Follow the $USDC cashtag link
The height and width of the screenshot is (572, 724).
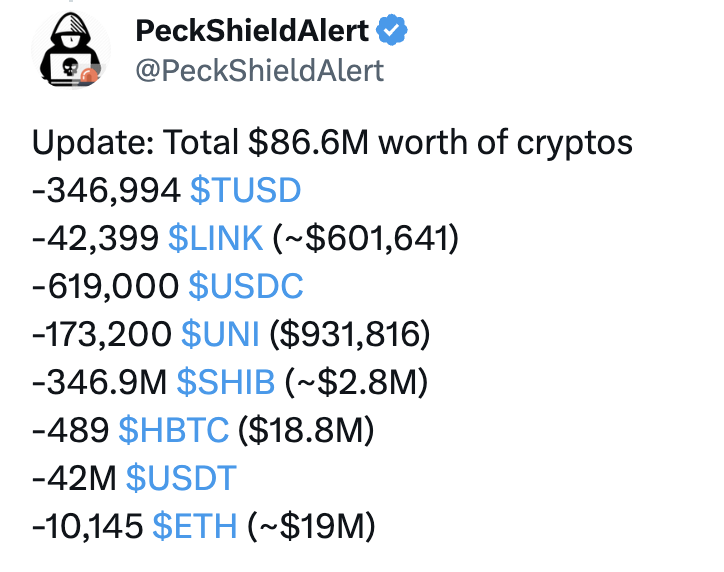246,286
